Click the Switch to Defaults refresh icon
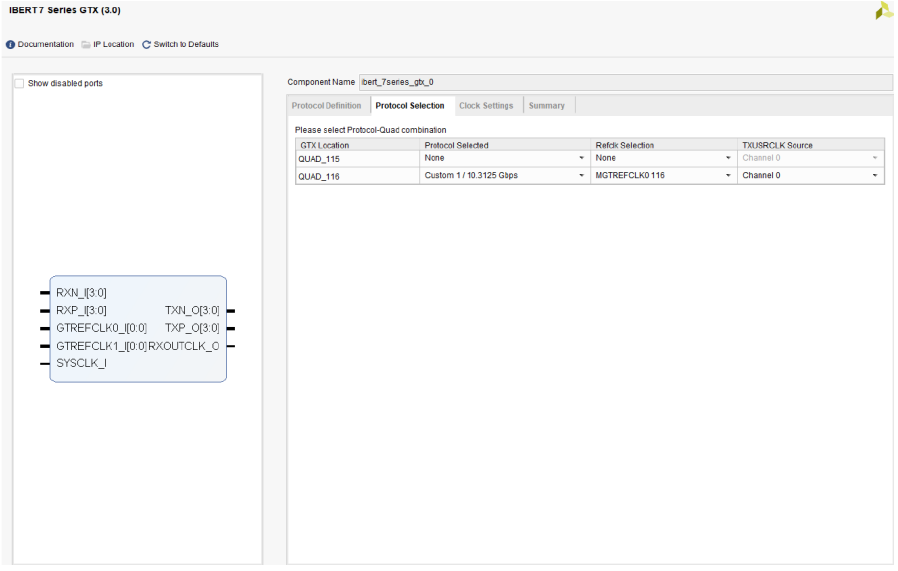 [x=147, y=45]
